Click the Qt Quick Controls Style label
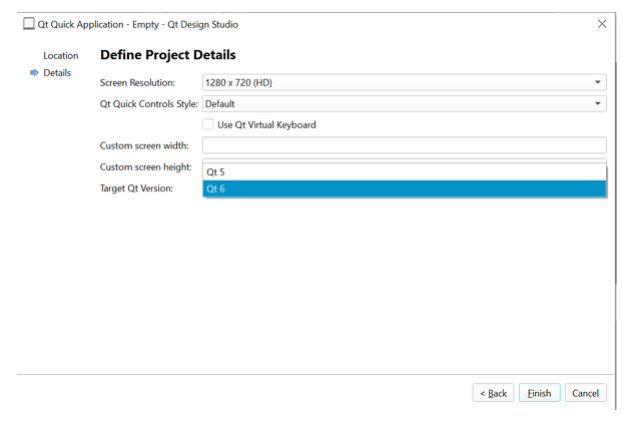Screen dimensions: 628x422 click(x=149, y=104)
